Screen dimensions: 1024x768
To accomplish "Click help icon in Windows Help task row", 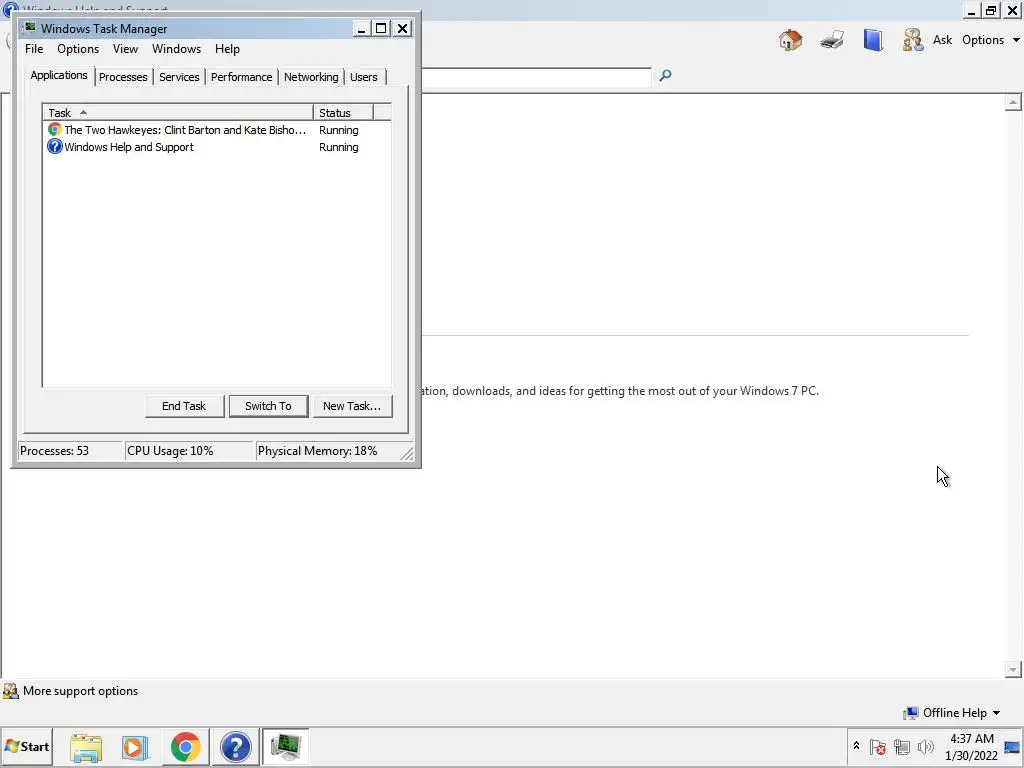I will [54, 146].
